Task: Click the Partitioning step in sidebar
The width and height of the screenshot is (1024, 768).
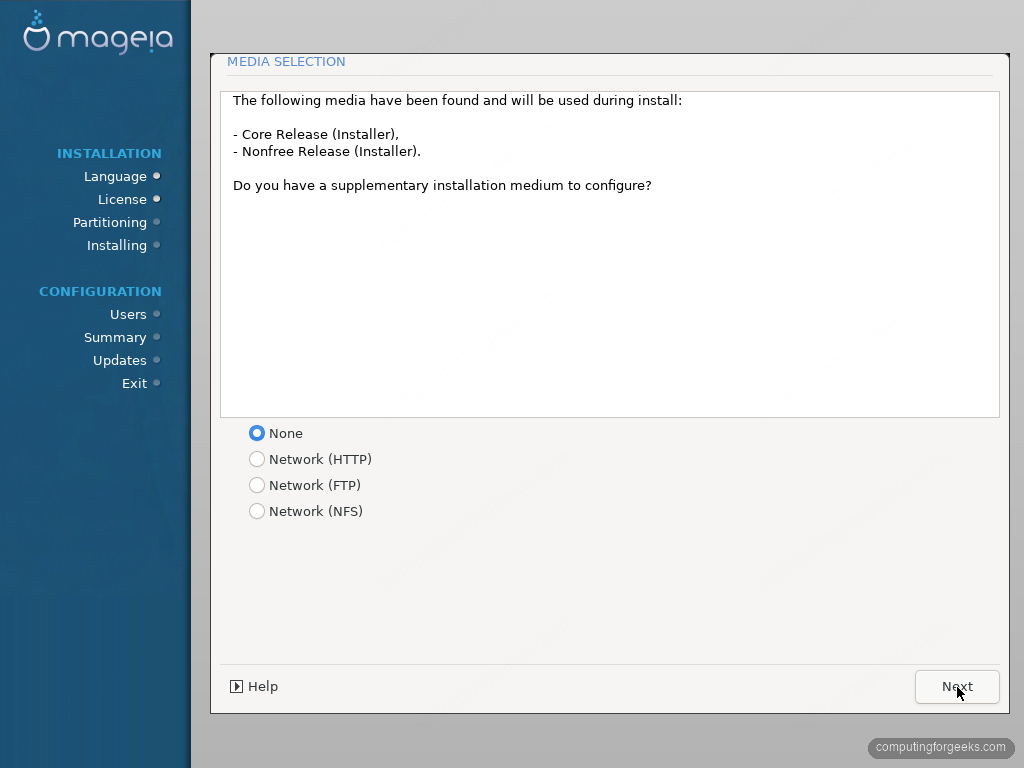Action: 110,223
